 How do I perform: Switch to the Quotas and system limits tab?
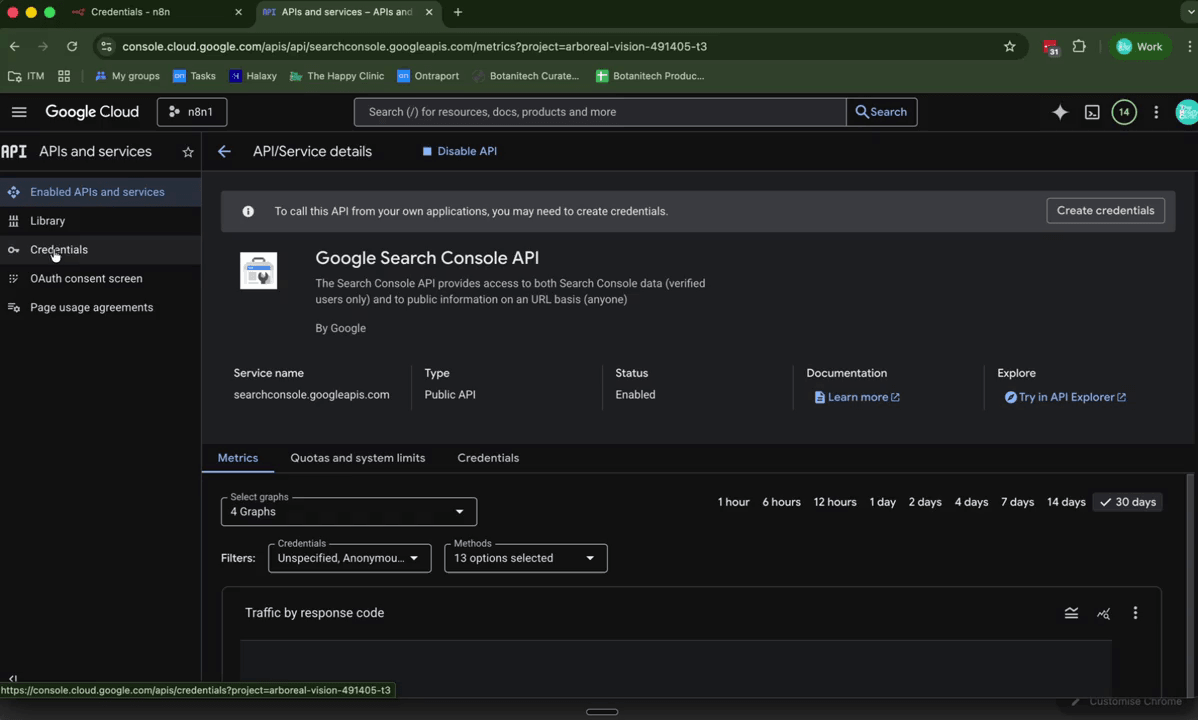click(357, 458)
